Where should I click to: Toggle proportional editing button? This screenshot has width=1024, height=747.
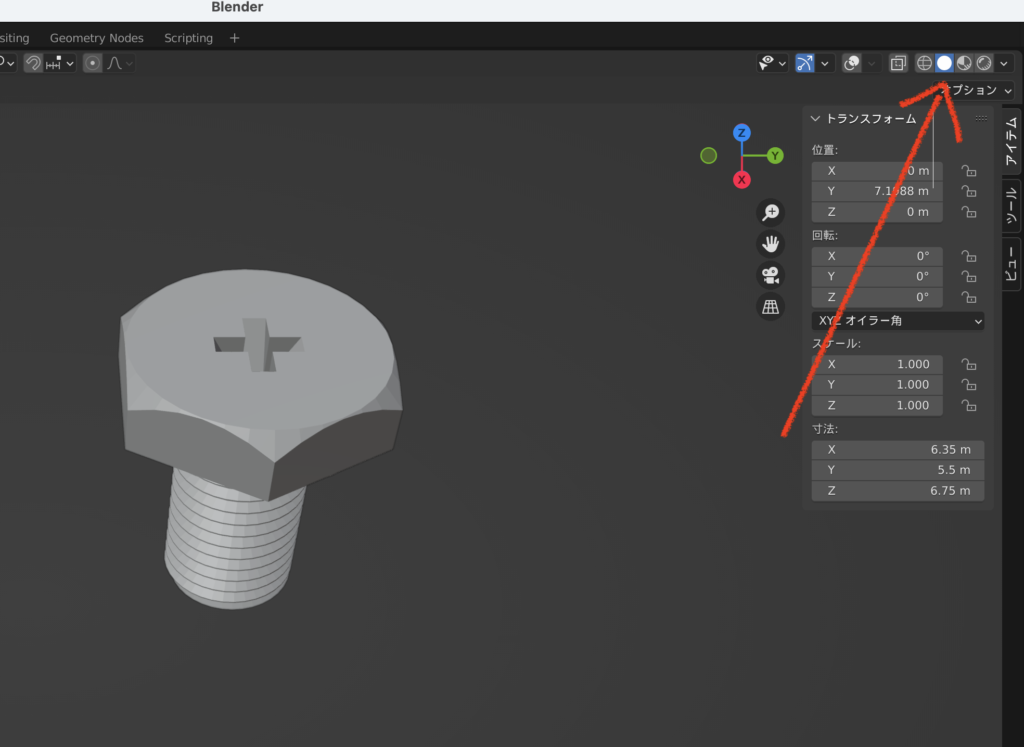point(93,63)
